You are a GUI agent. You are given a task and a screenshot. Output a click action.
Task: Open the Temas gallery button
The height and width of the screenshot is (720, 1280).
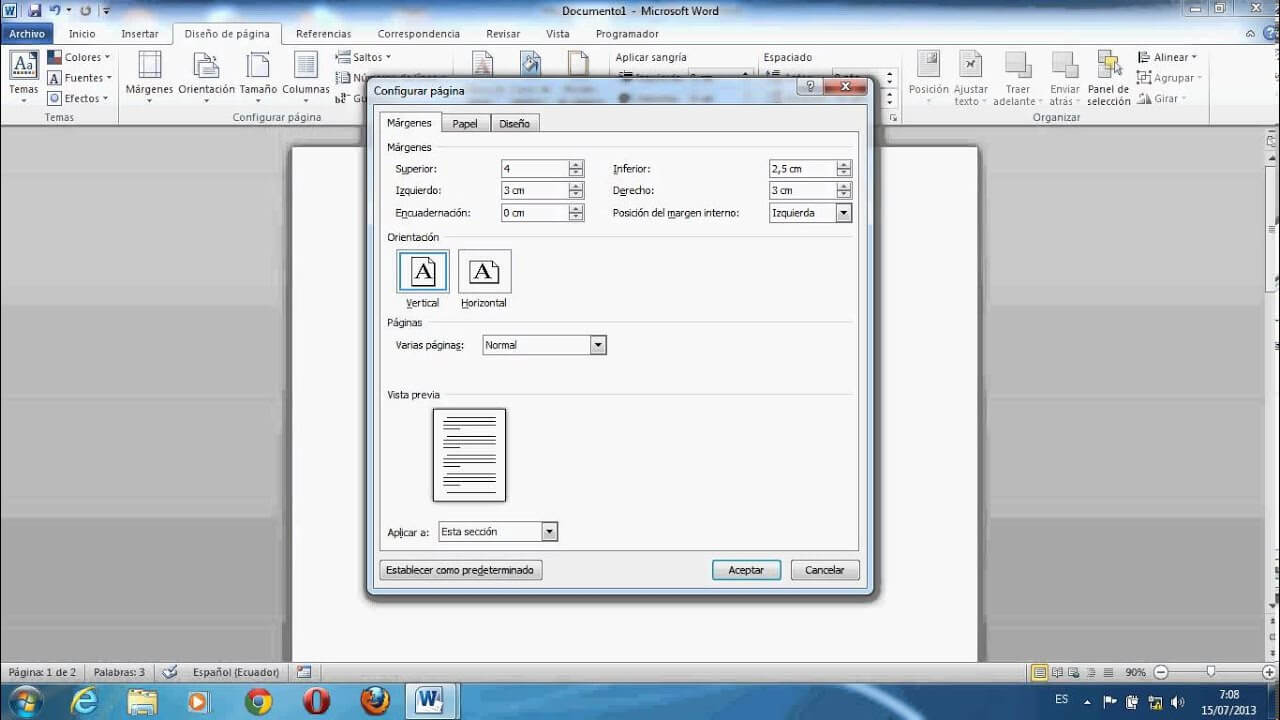coord(24,74)
